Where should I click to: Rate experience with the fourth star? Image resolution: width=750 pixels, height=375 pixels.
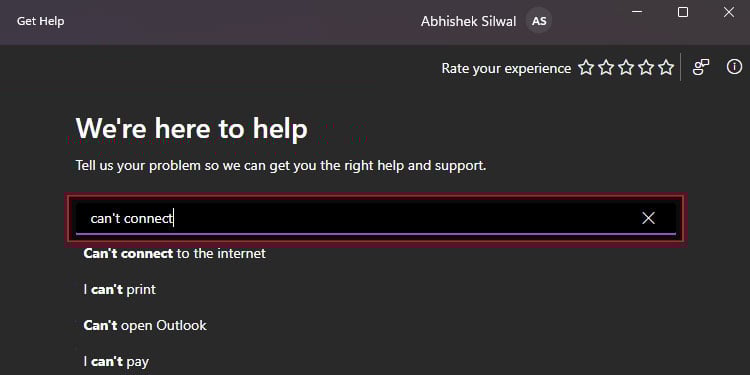[646, 68]
